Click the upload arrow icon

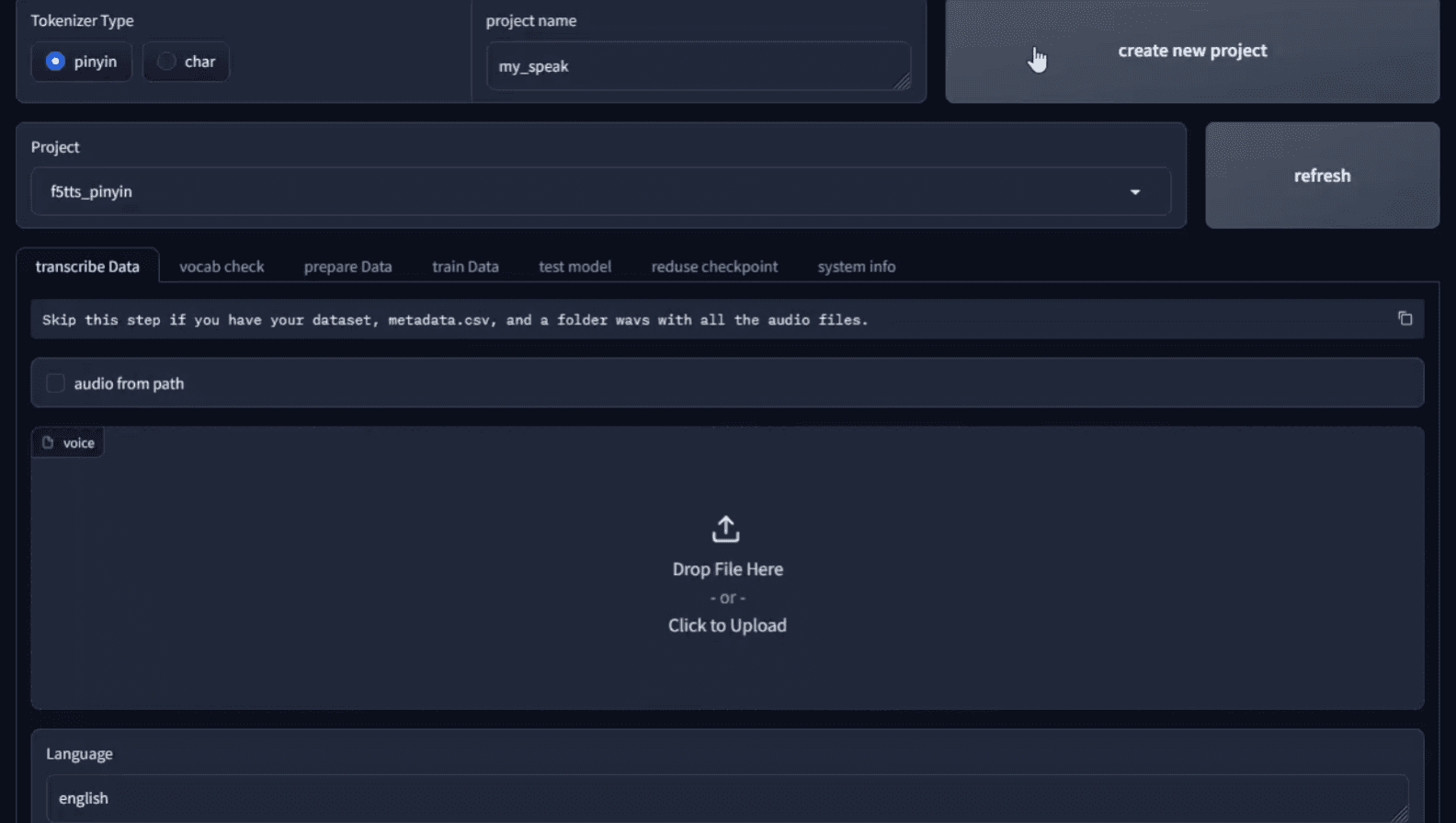coord(725,529)
